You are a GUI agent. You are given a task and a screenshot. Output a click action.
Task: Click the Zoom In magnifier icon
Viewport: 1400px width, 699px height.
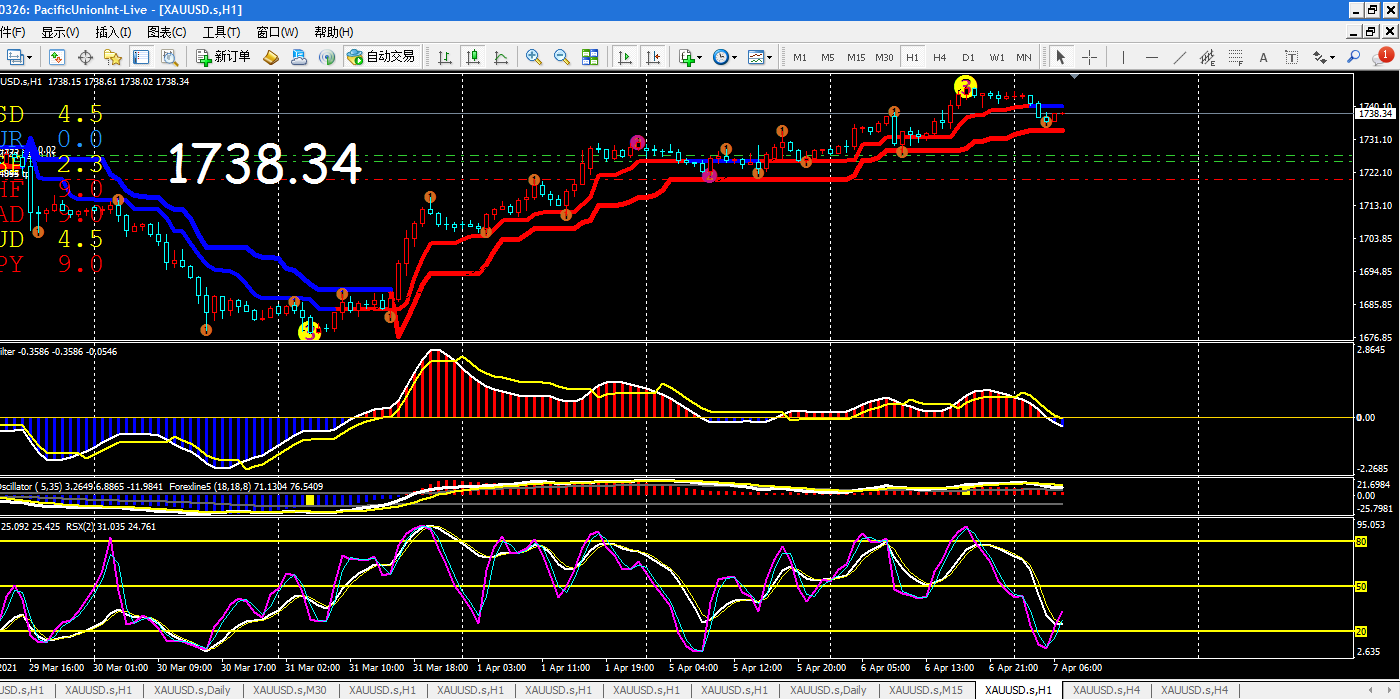tap(534, 57)
